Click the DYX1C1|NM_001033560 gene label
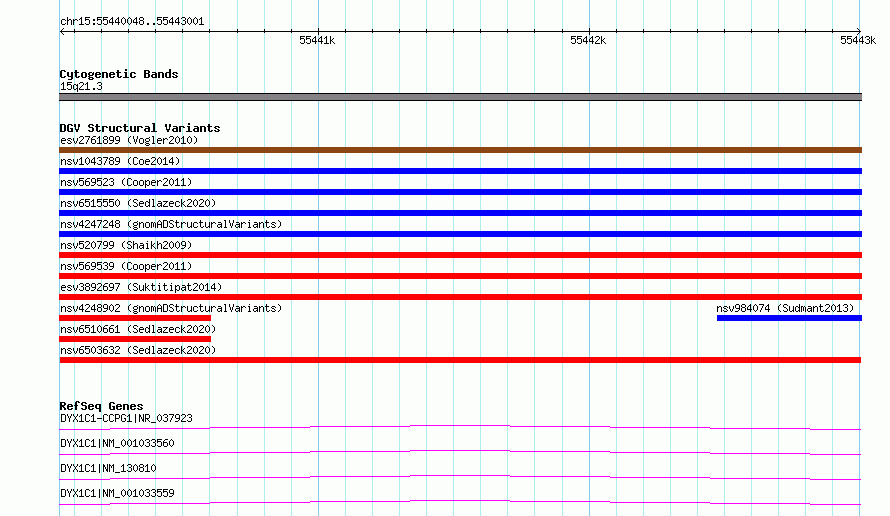 [x=117, y=443]
